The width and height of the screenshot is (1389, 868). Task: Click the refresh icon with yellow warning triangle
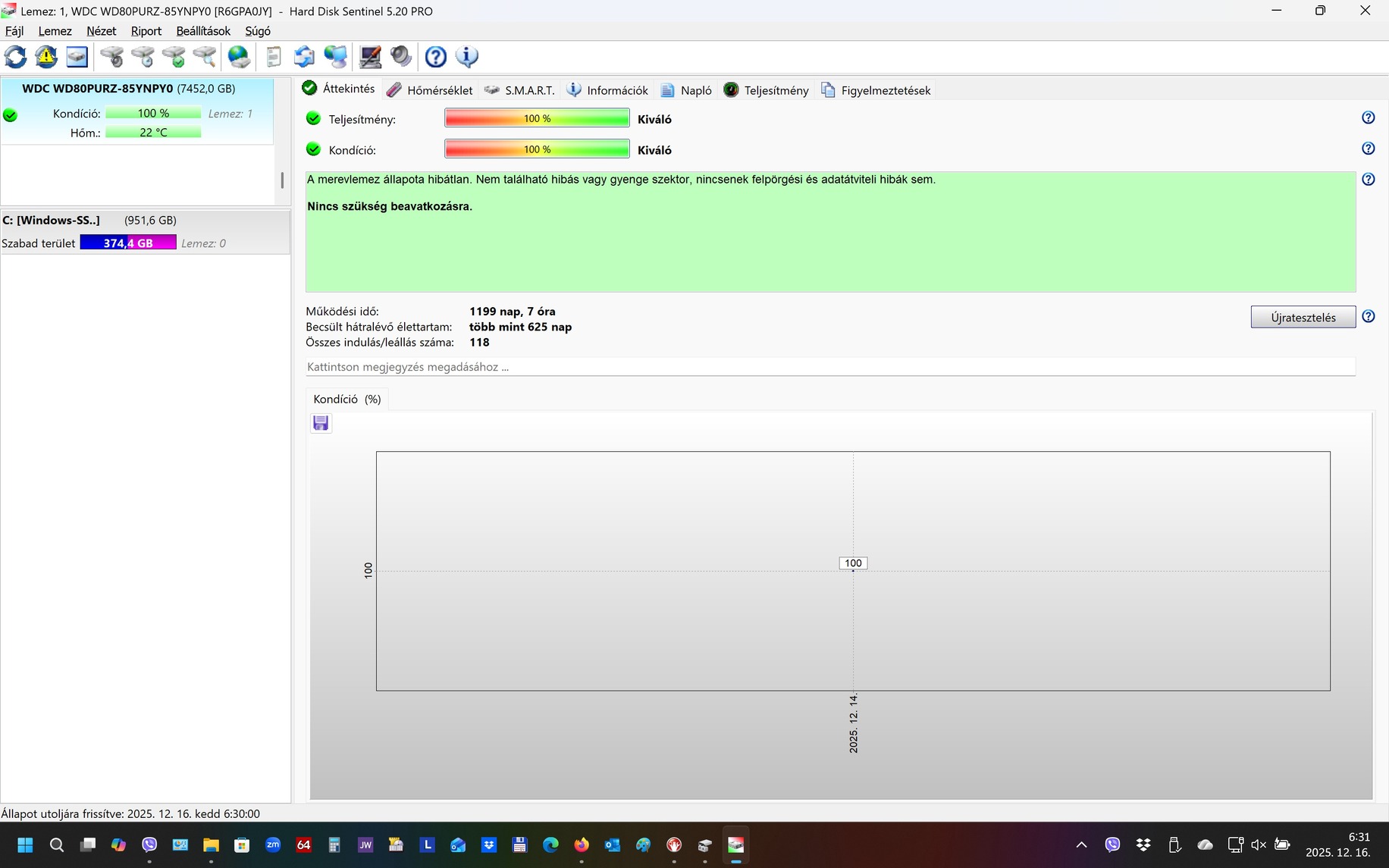point(46,57)
